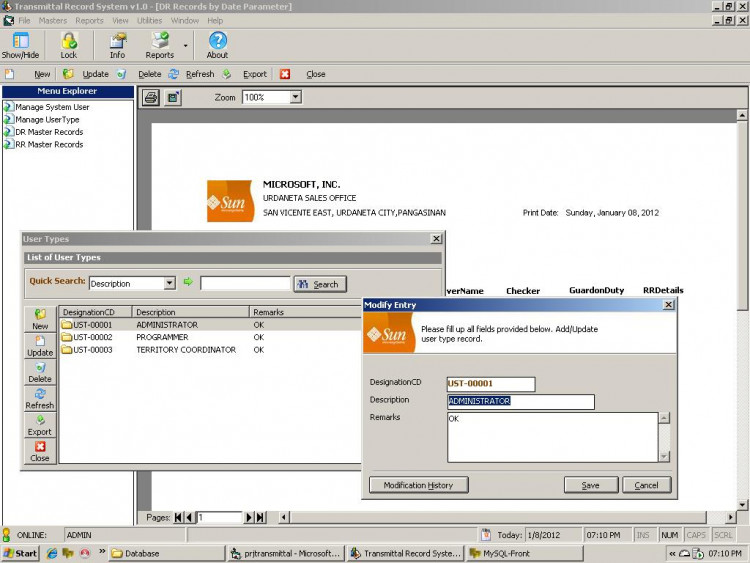
Task: Expand the Reports dropdown arrow in toolbar
Action: point(186,46)
